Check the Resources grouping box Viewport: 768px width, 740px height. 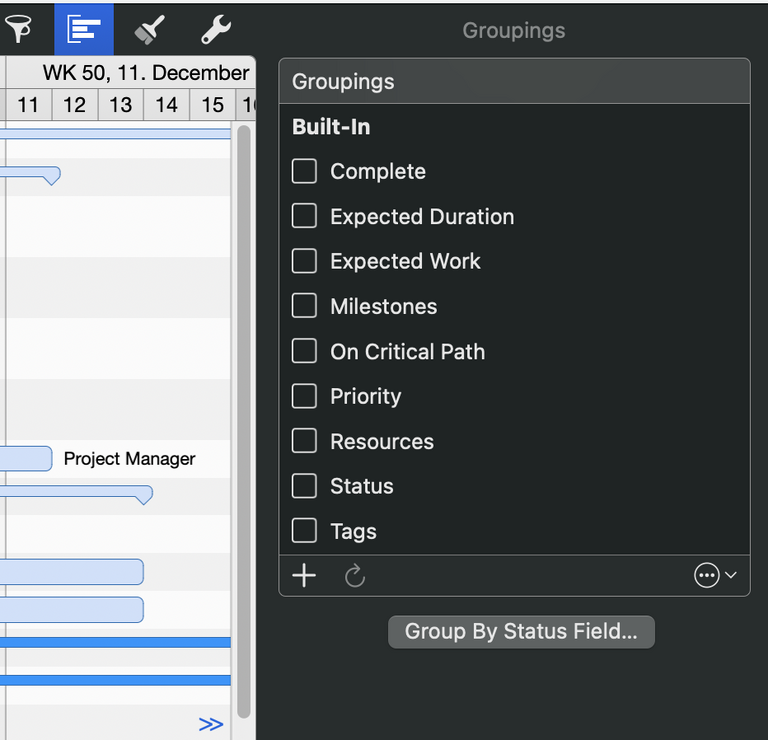coord(304,442)
